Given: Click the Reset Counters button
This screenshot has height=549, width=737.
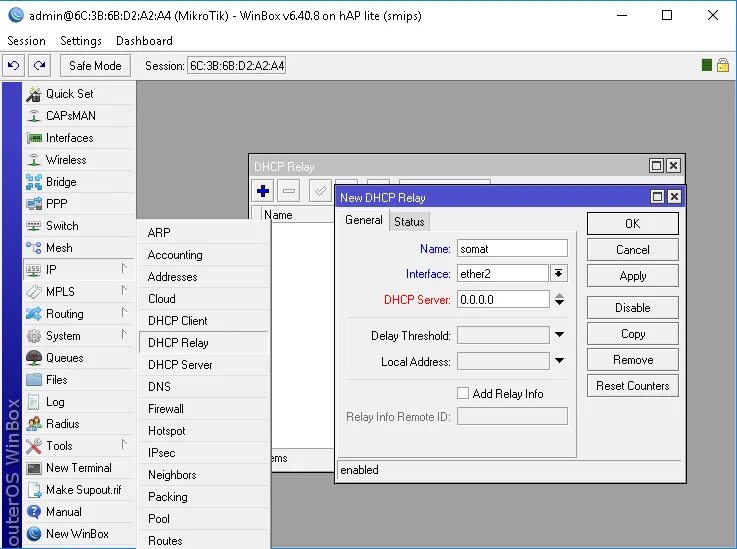Looking at the screenshot, I should pos(633,385).
